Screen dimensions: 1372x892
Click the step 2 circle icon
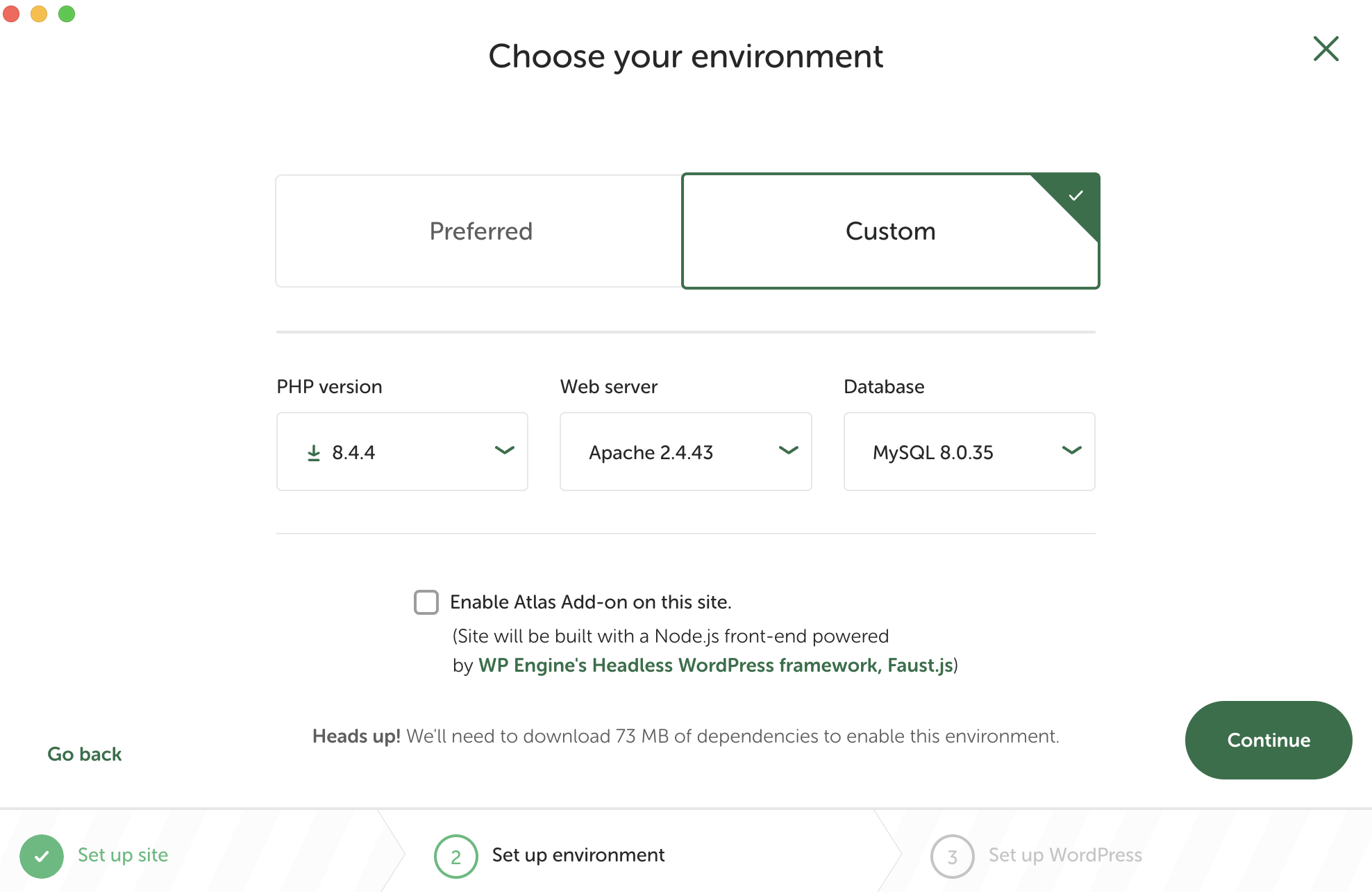click(x=455, y=856)
